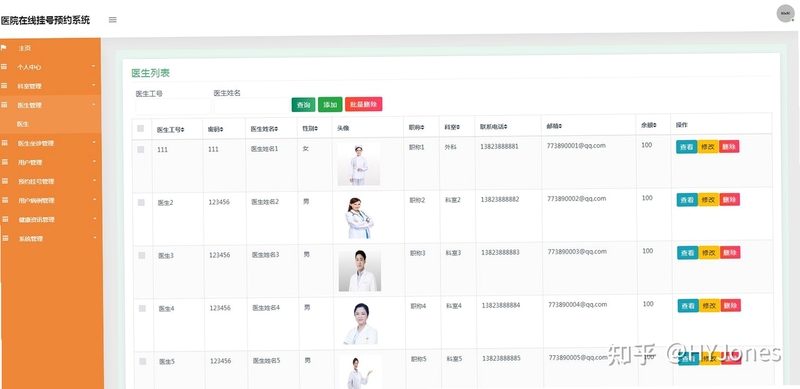Focus the 医生姓名 search field

(251, 105)
